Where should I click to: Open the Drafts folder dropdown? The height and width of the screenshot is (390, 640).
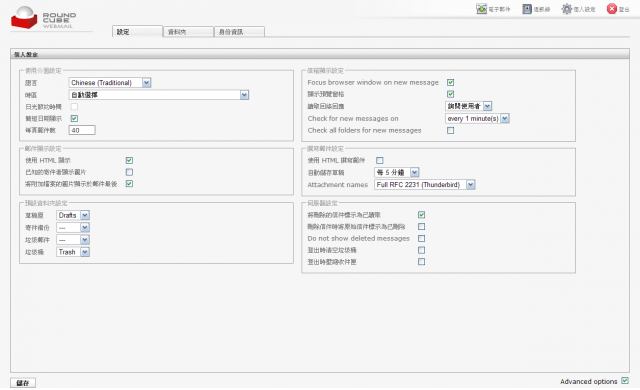pyautogui.click(x=73, y=215)
